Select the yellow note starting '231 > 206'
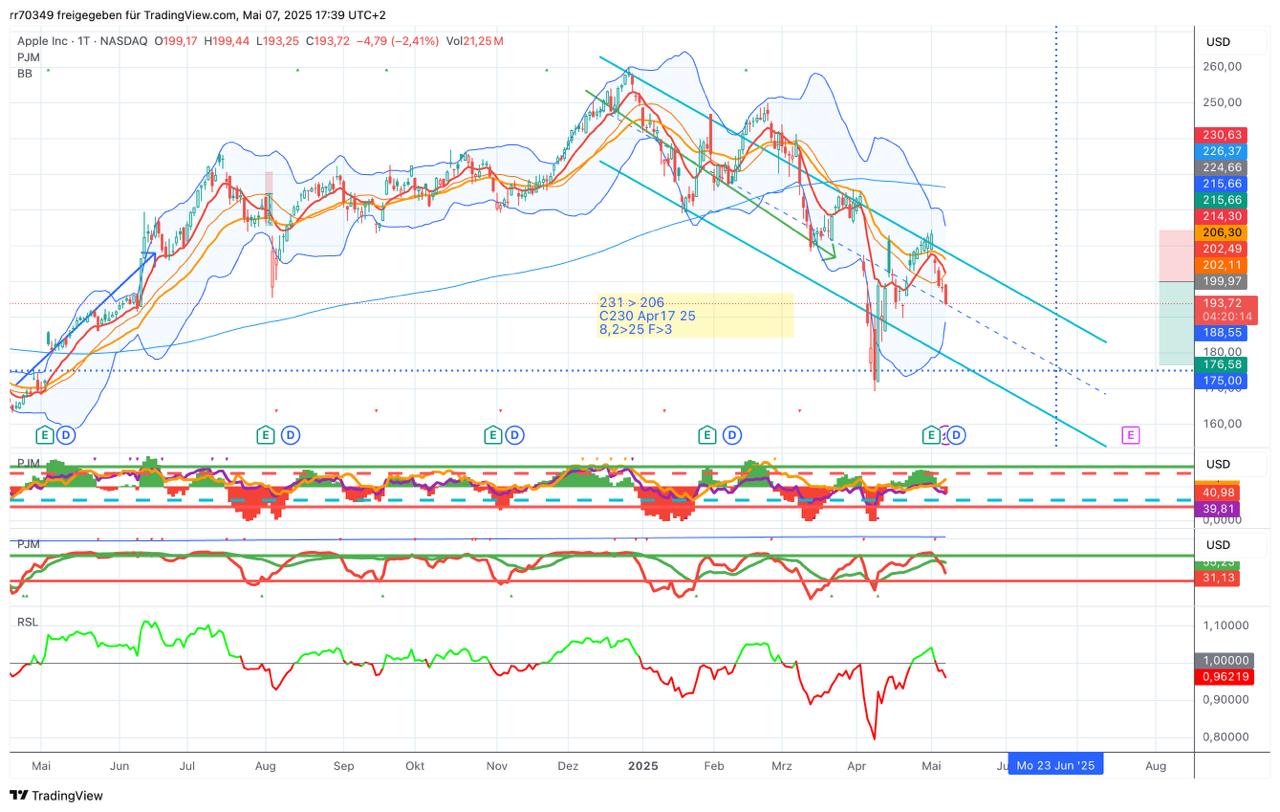1280x812 pixels. (694, 316)
